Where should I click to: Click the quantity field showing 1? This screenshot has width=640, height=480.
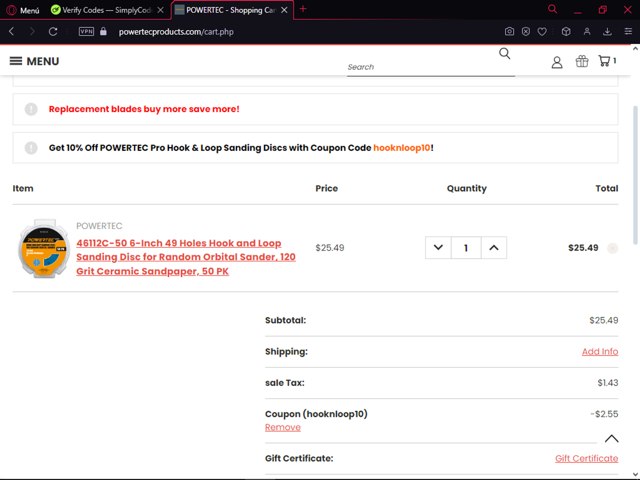[466, 248]
